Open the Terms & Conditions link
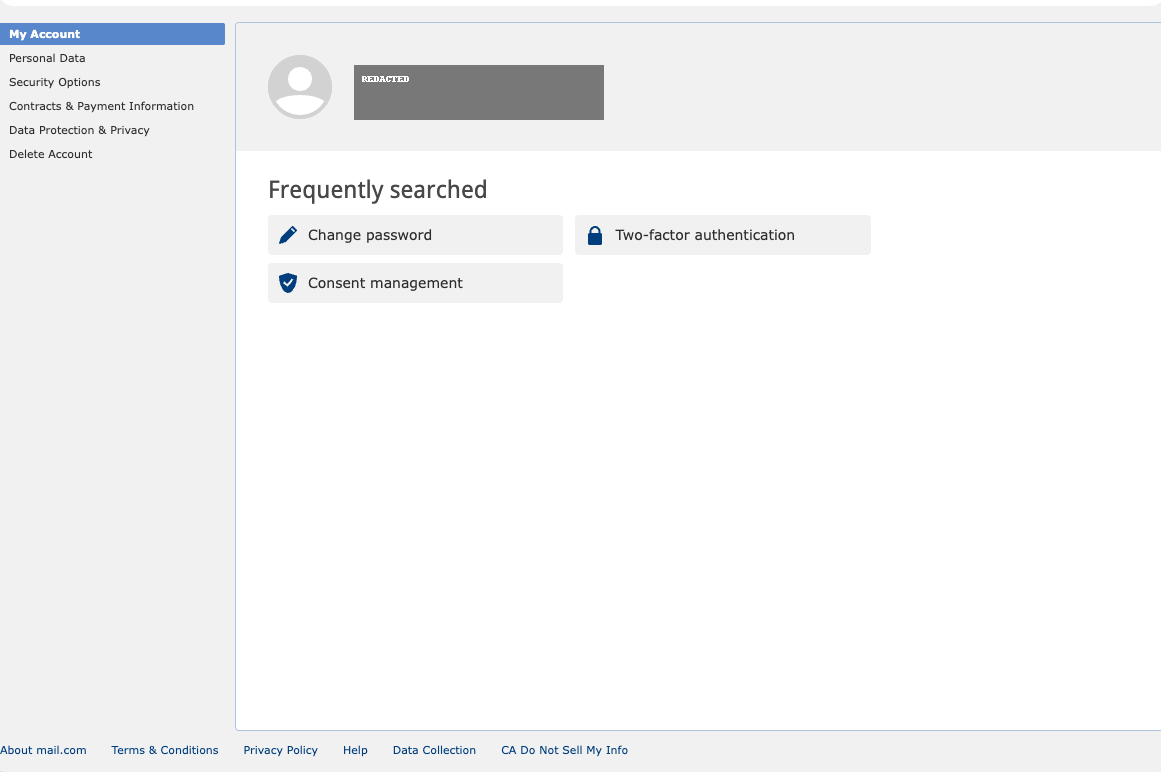 click(165, 750)
